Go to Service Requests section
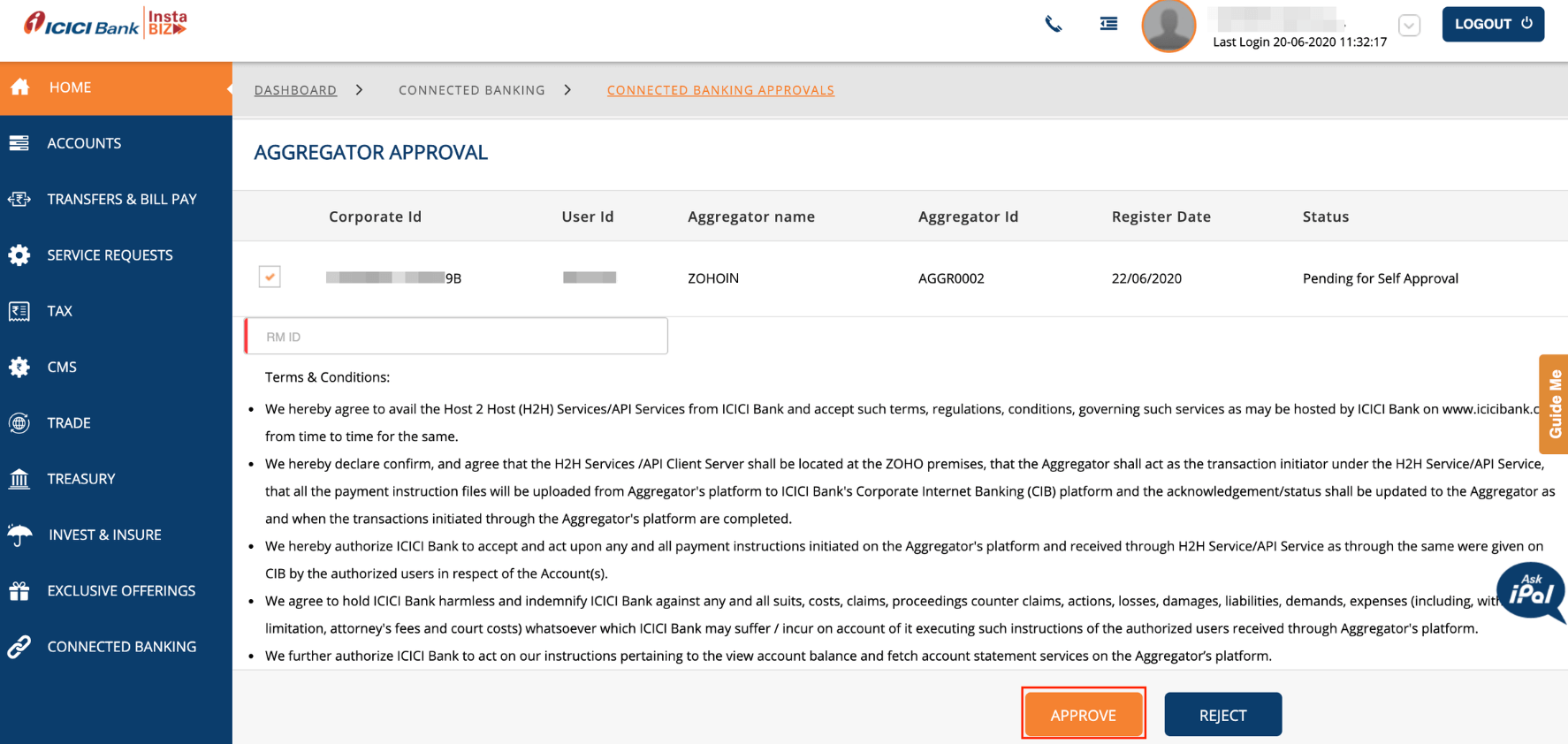Image resolution: width=1568 pixels, height=744 pixels. pos(110,255)
